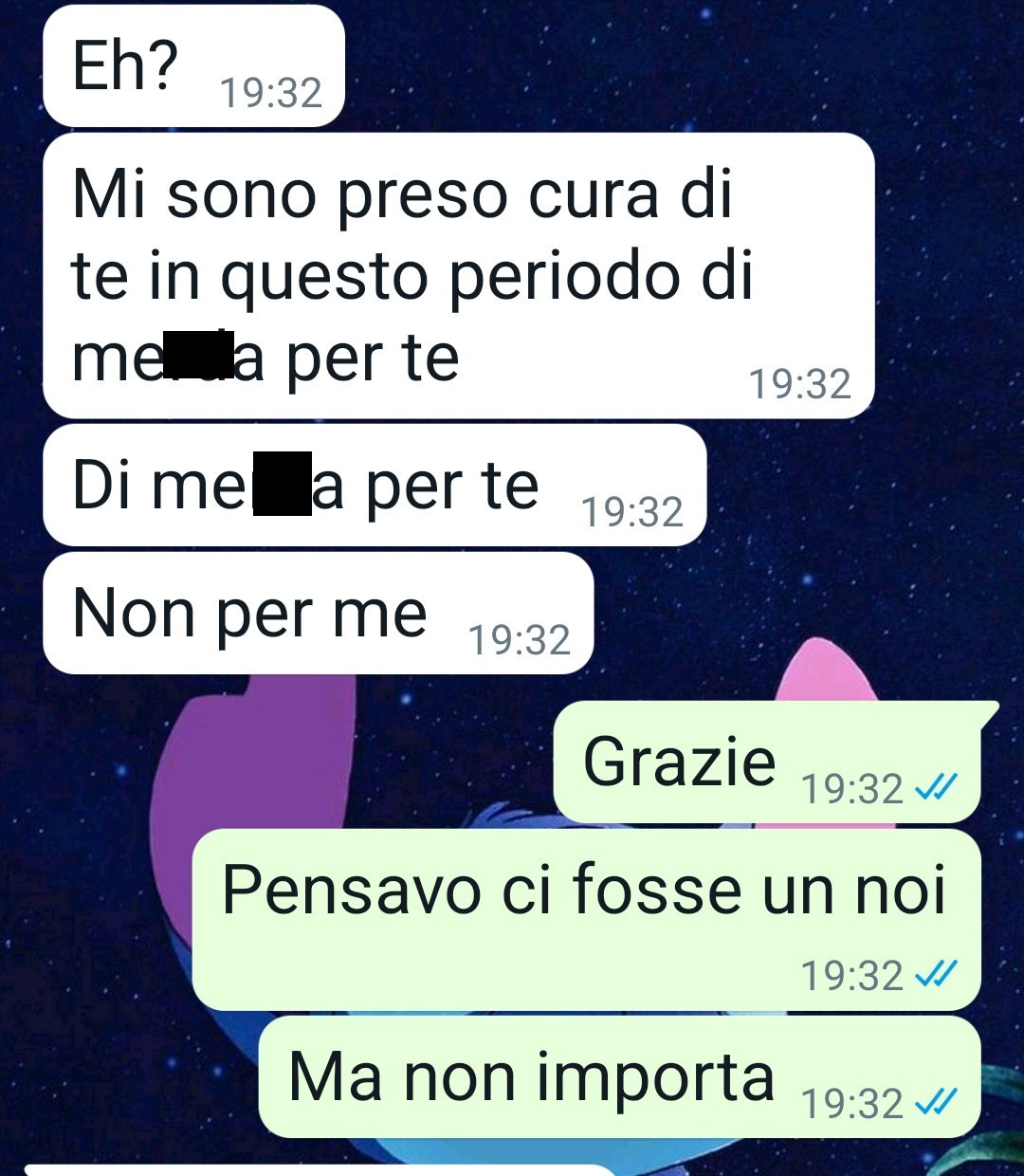Tap the Pensavo ci fosse un noi message
This screenshot has height=1176, width=1024.
[586, 920]
